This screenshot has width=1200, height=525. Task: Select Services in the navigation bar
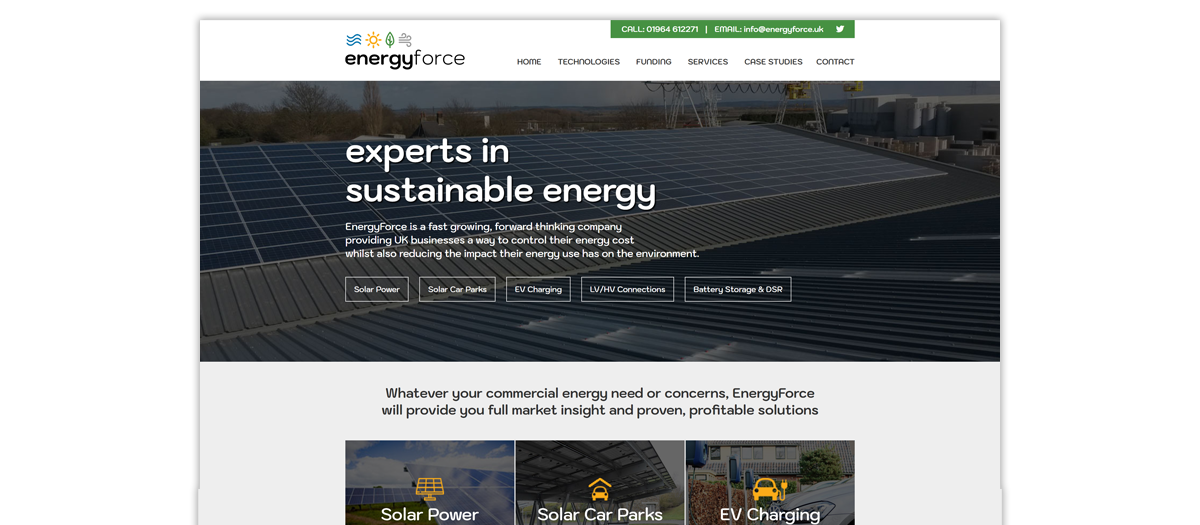coord(708,62)
